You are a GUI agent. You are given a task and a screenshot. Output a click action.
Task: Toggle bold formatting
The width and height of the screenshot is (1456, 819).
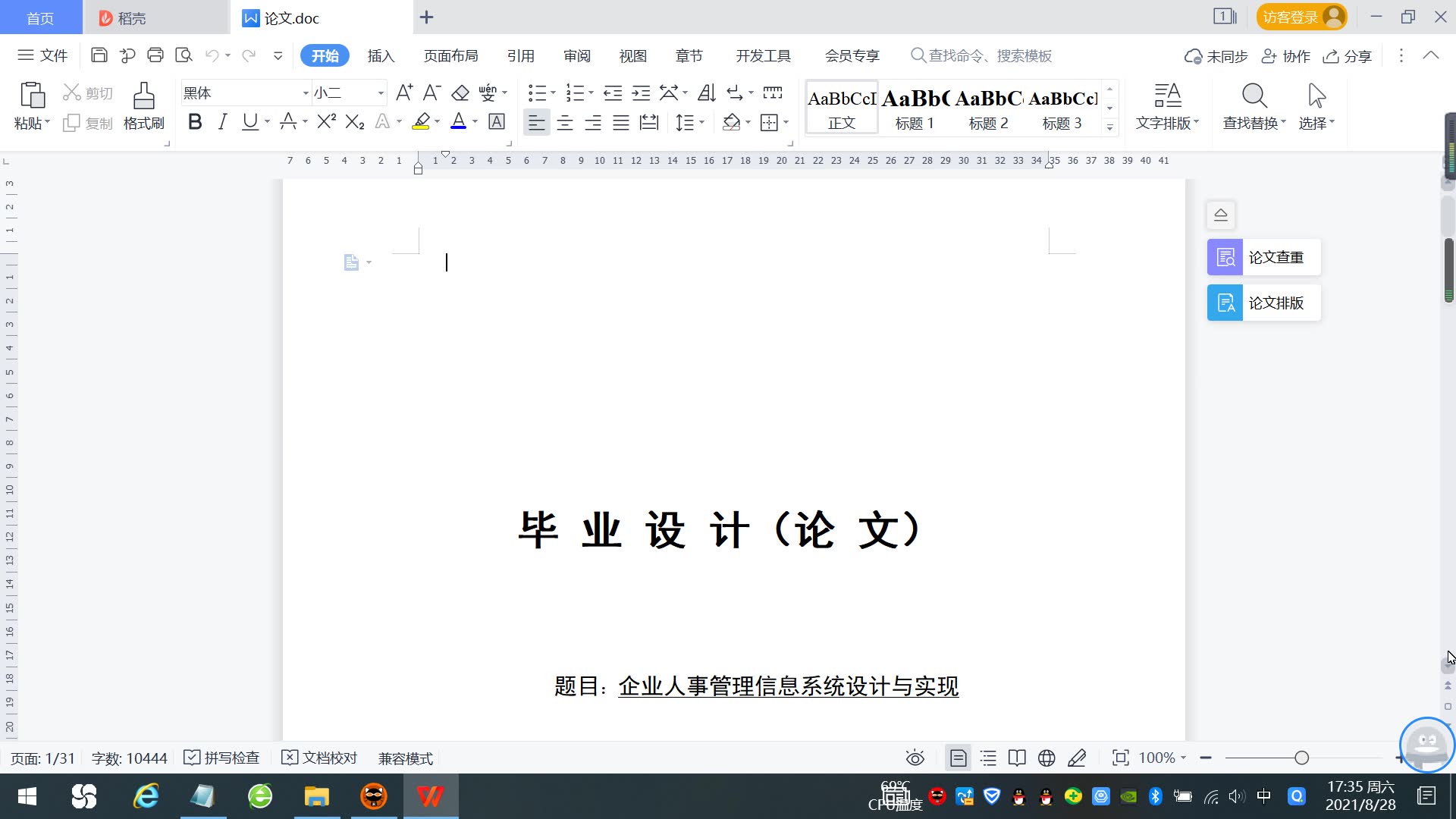pos(195,122)
